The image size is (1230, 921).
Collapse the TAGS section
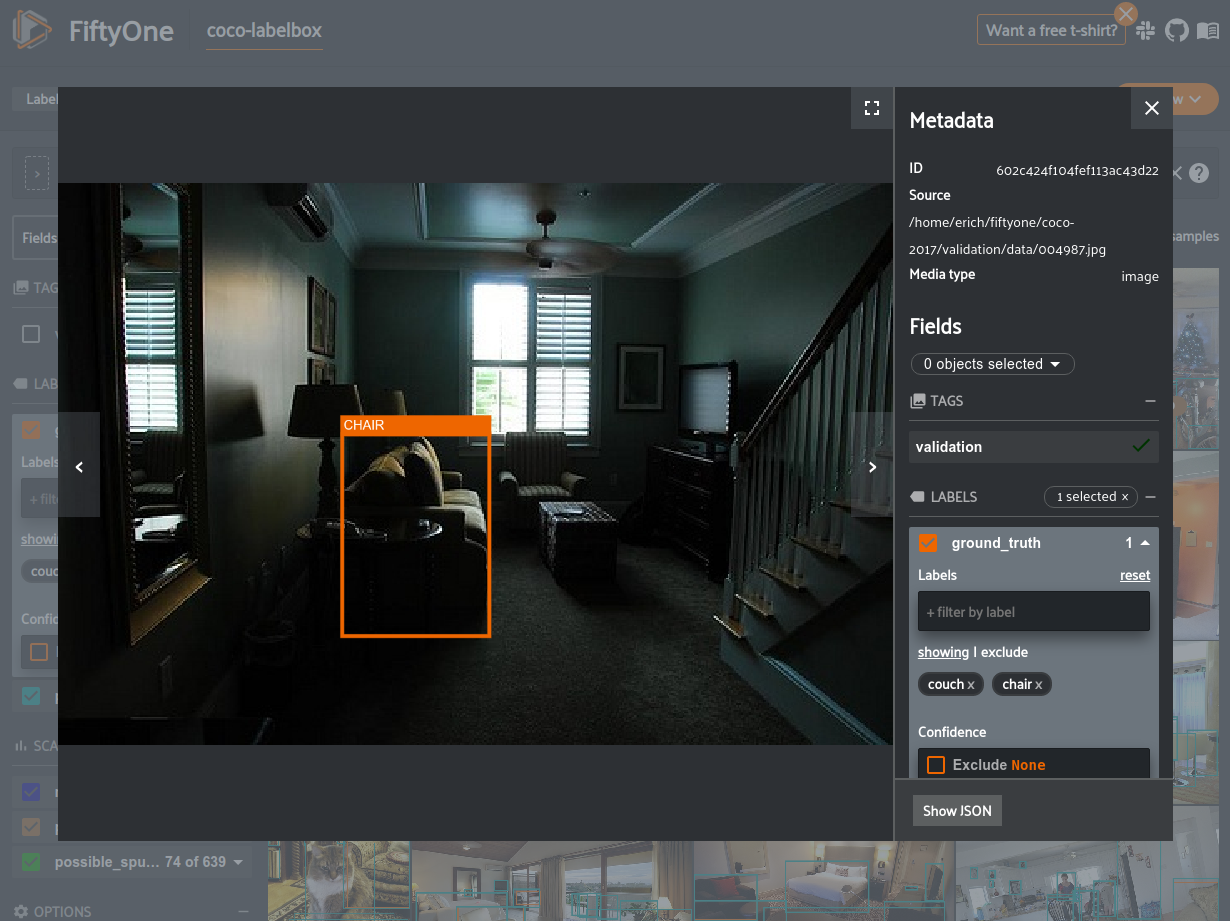(1150, 401)
